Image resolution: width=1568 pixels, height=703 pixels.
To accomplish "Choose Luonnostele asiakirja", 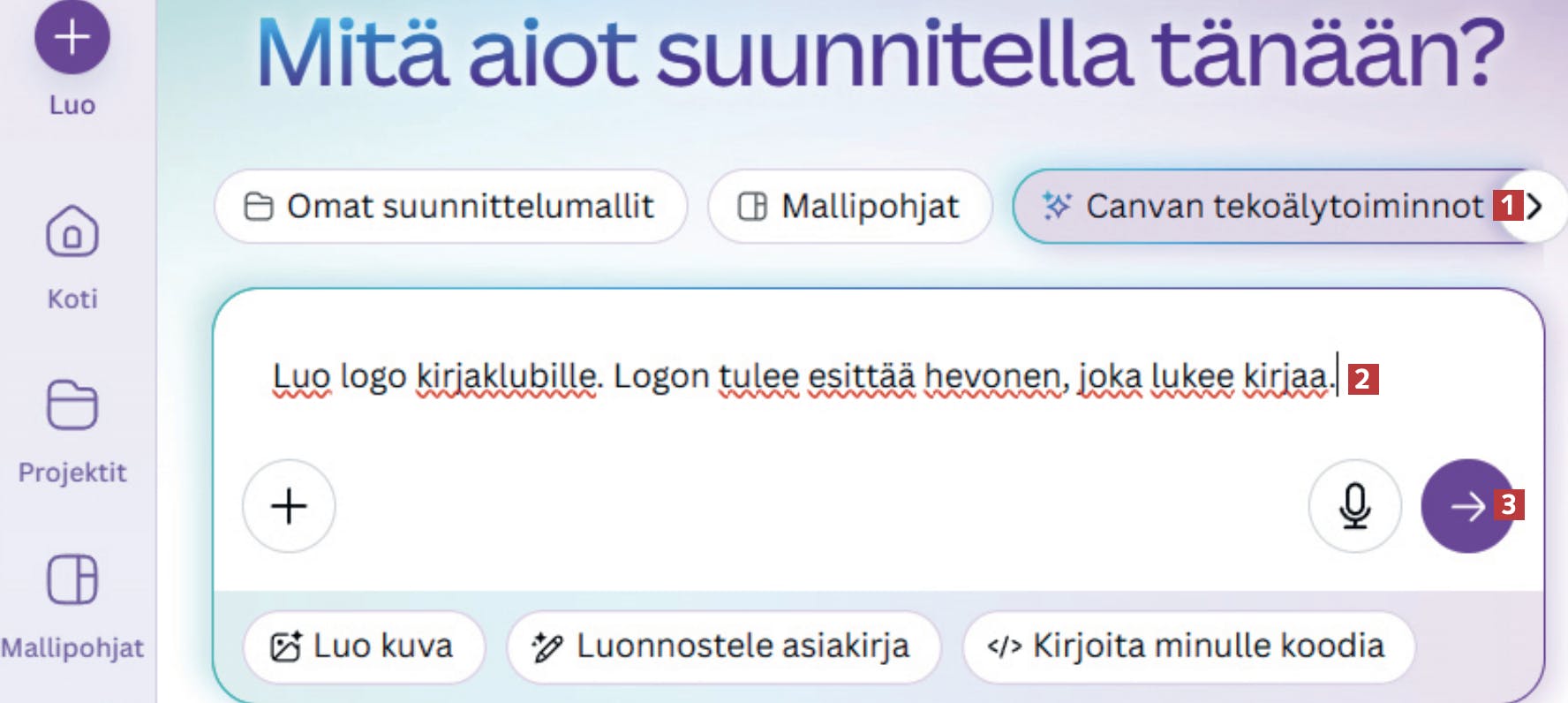I will click(724, 646).
